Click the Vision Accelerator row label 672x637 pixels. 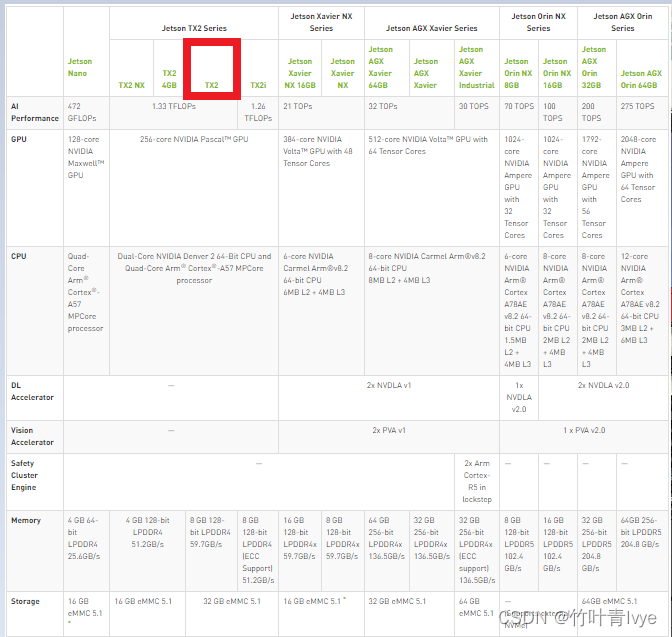33,436
